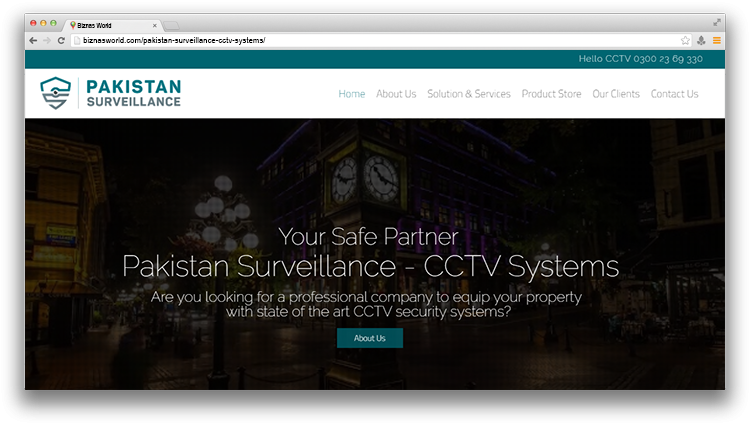Toggle fullscreen with the top-right arrows icon
The height and width of the screenshot is (425, 750).
(x=717, y=22)
